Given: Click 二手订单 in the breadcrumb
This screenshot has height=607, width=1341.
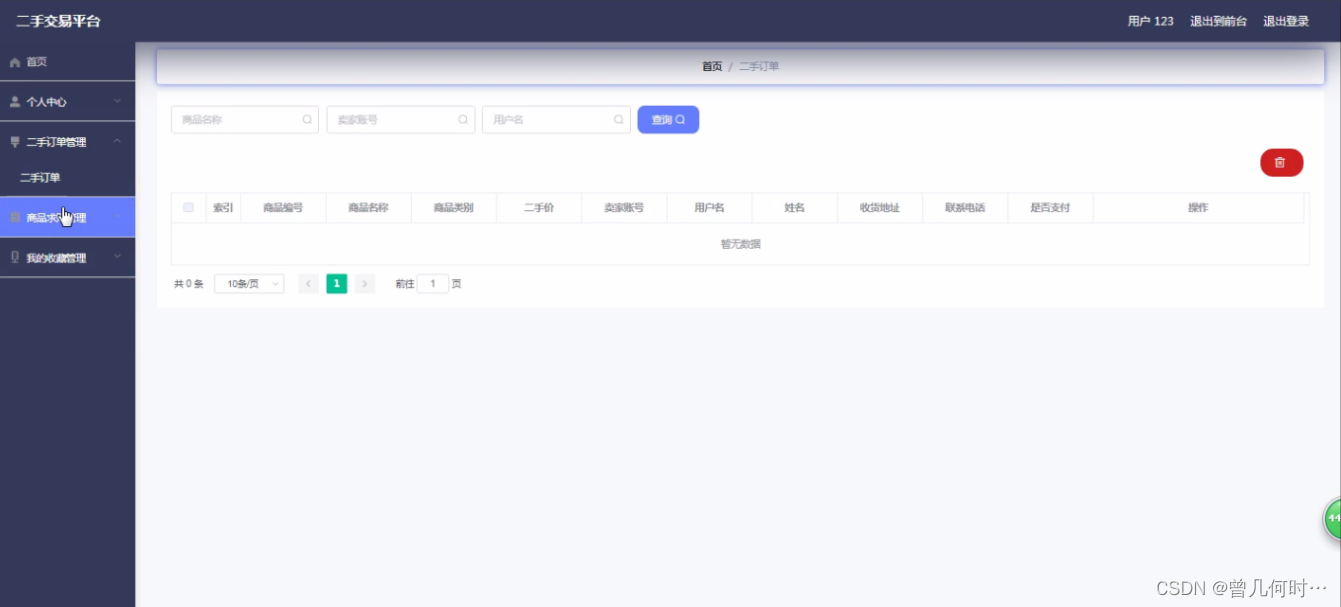Looking at the screenshot, I should click(x=759, y=66).
